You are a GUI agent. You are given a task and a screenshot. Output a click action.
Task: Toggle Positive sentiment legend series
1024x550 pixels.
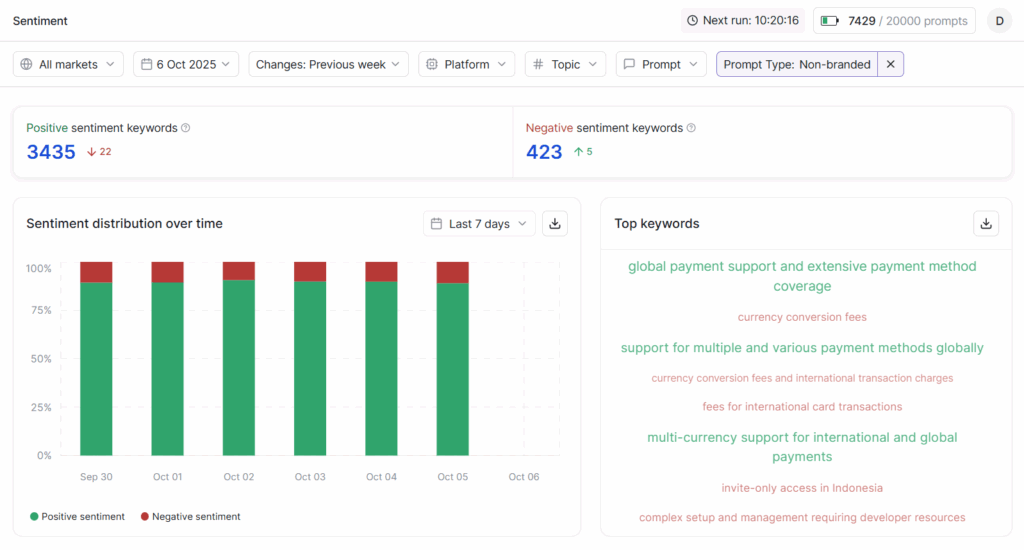click(x=78, y=517)
